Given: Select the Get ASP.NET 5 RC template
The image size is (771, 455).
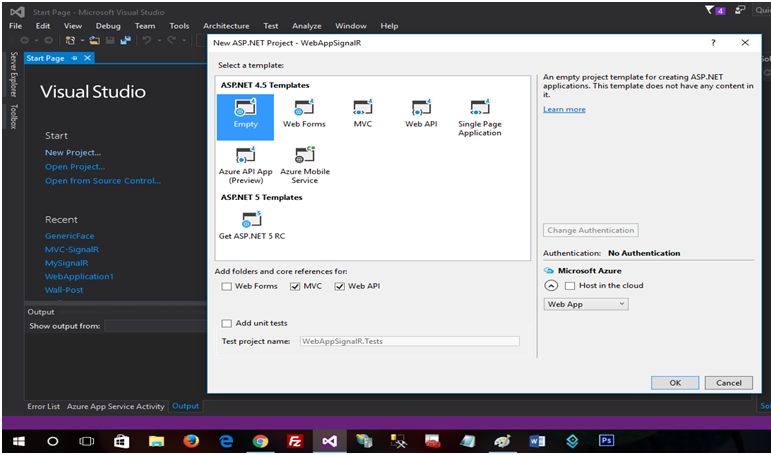Looking at the screenshot, I should click(252, 225).
